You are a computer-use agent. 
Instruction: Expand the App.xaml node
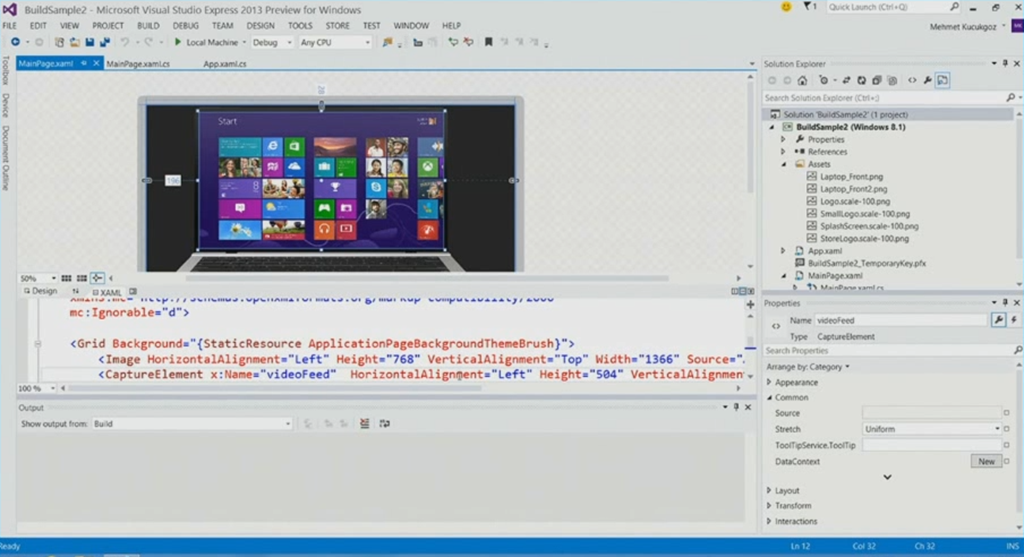click(x=783, y=251)
